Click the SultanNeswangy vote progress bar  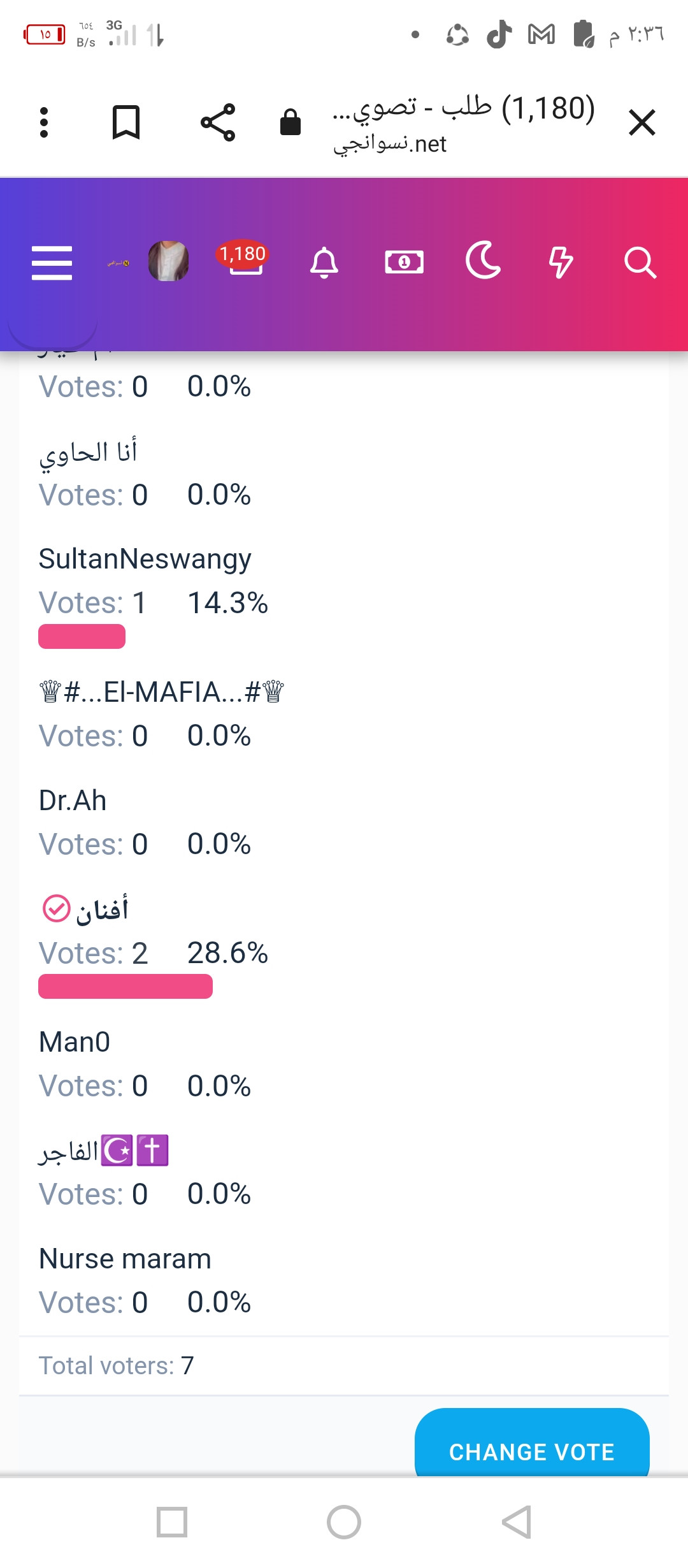tap(82, 636)
